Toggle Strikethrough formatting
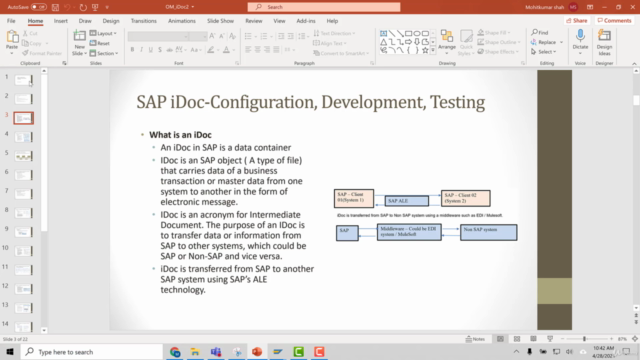640x360 pixels. [x=169, y=50]
